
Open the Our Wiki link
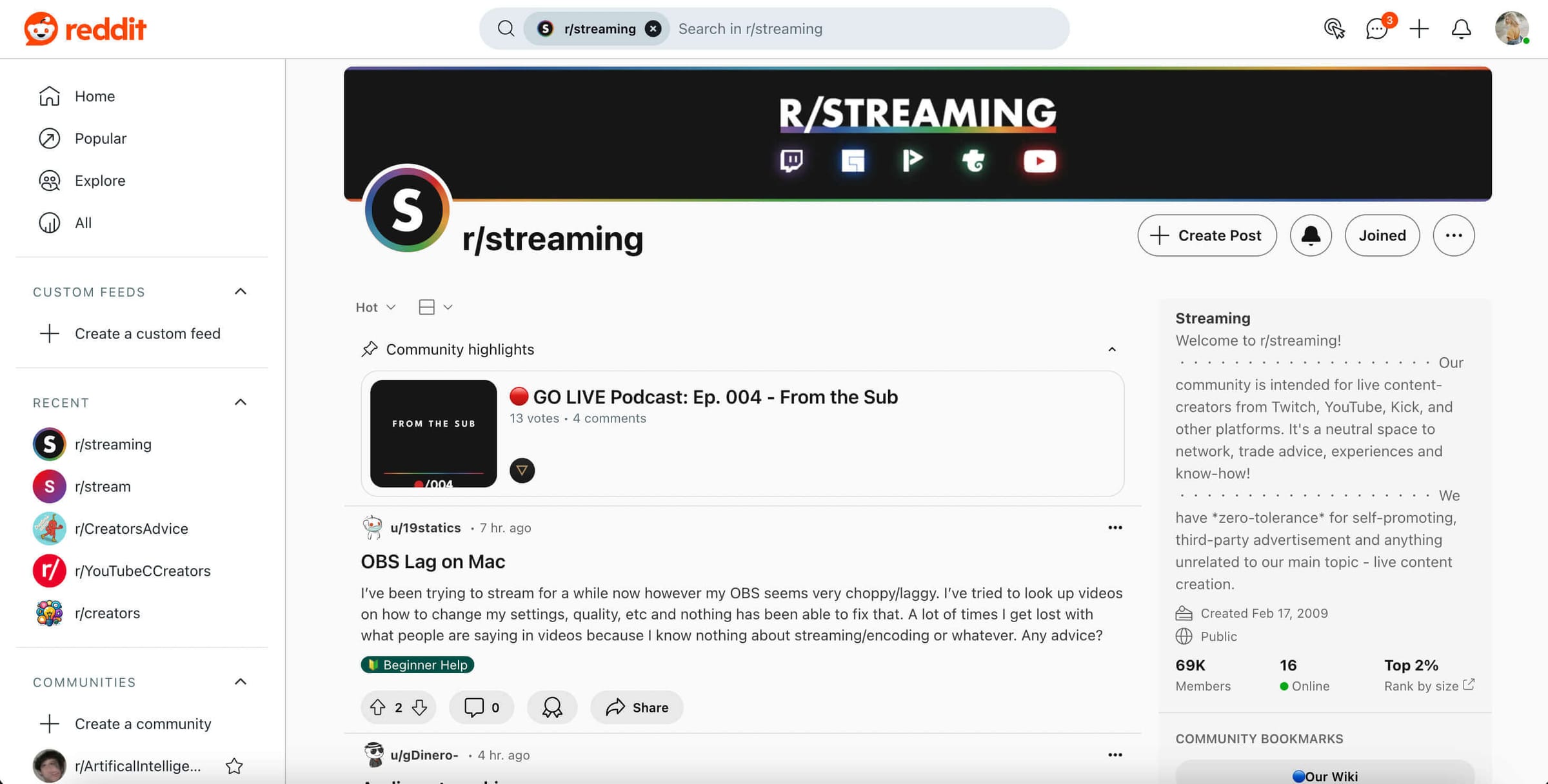(x=1326, y=774)
